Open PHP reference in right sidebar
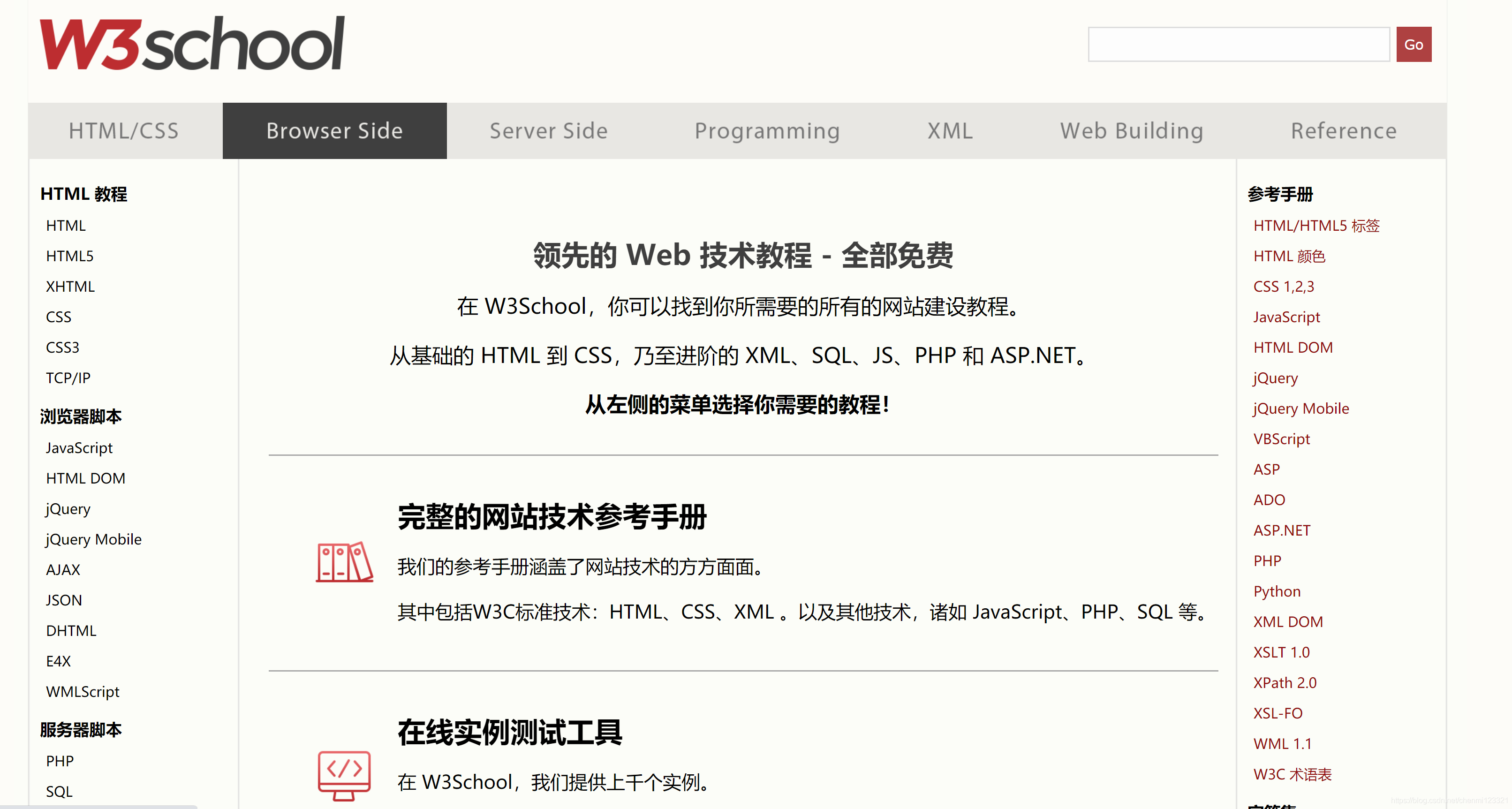1512x809 pixels. tap(1267, 561)
